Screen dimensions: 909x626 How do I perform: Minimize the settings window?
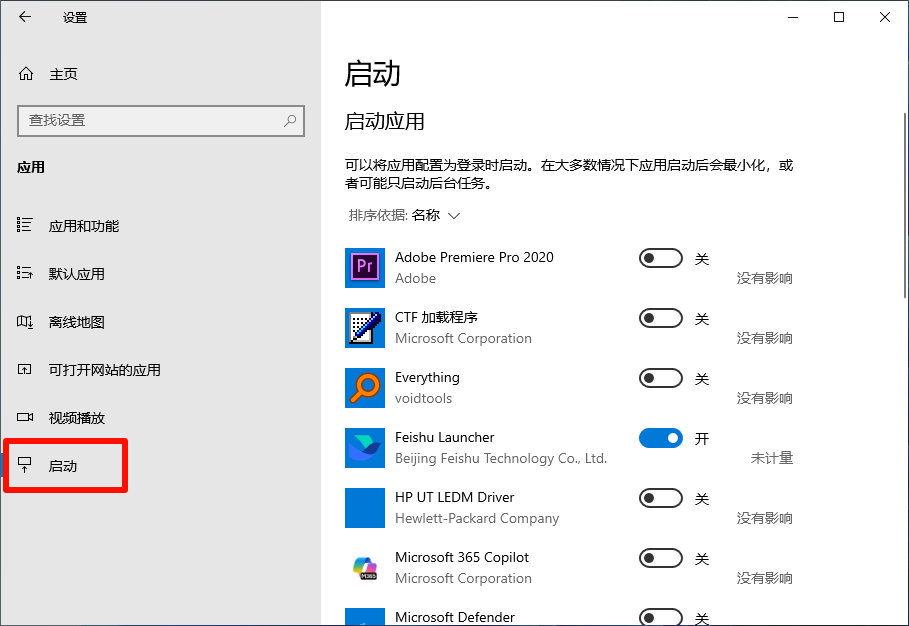793,17
